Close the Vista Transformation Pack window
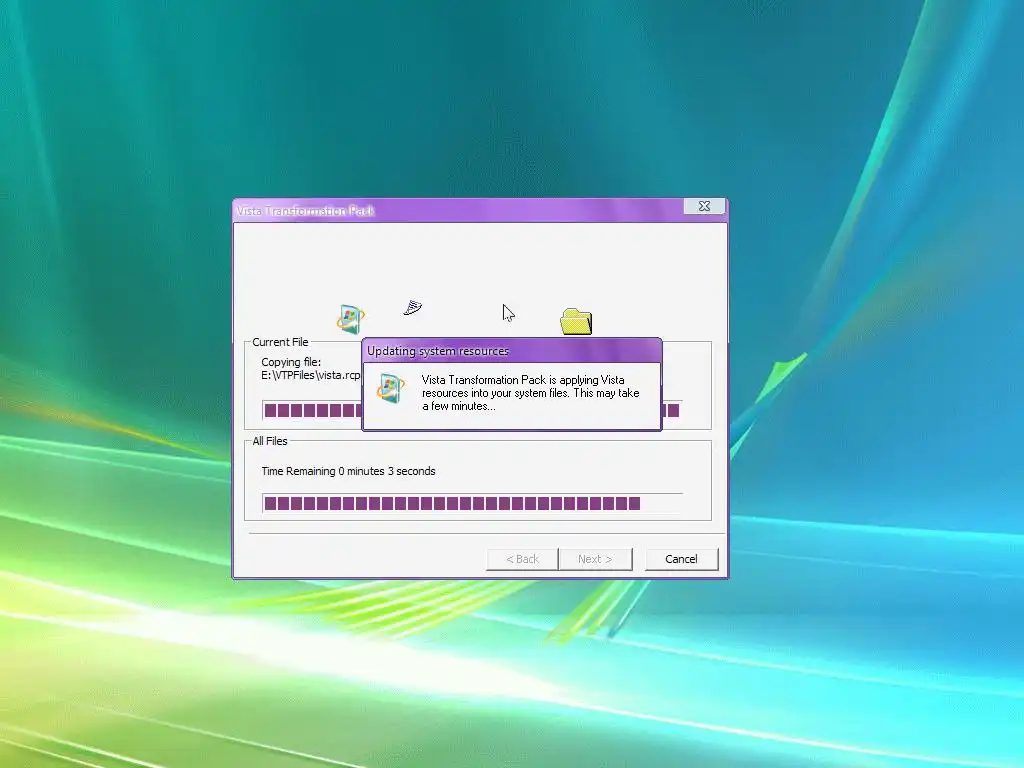 704,206
